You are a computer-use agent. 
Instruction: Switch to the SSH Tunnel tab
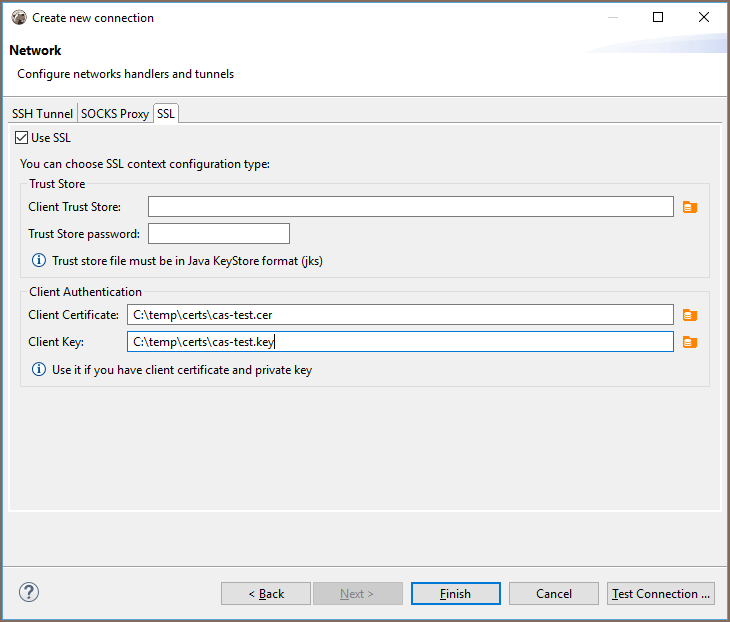pos(42,114)
